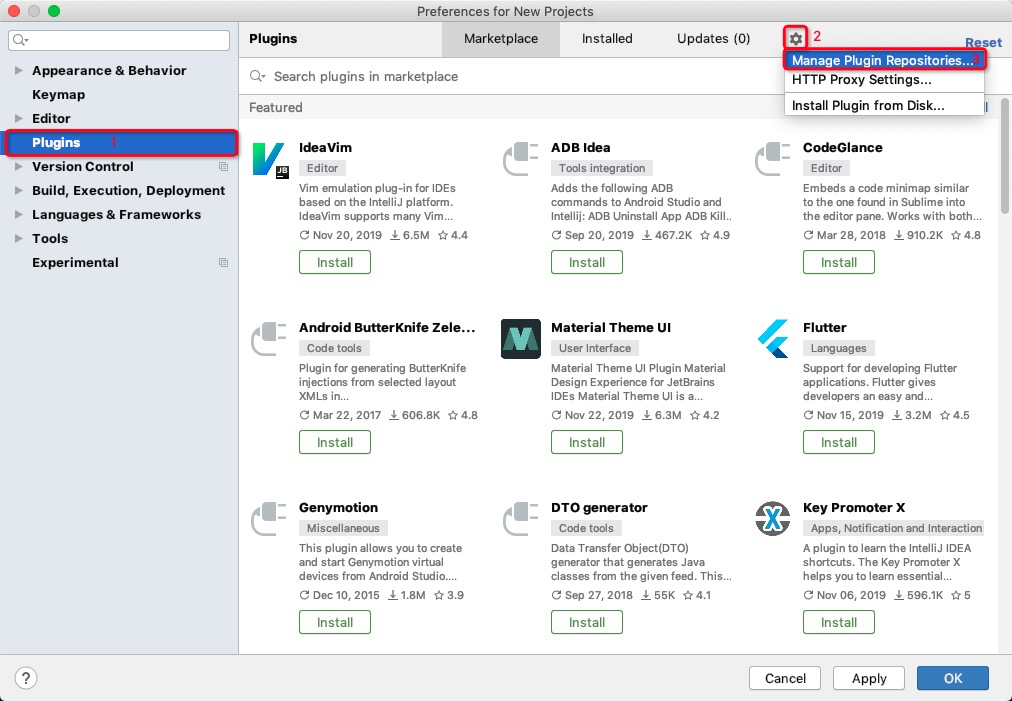Click the project-level icon beside Experimental
Viewport: 1012px width, 701px height.
pos(223,263)
